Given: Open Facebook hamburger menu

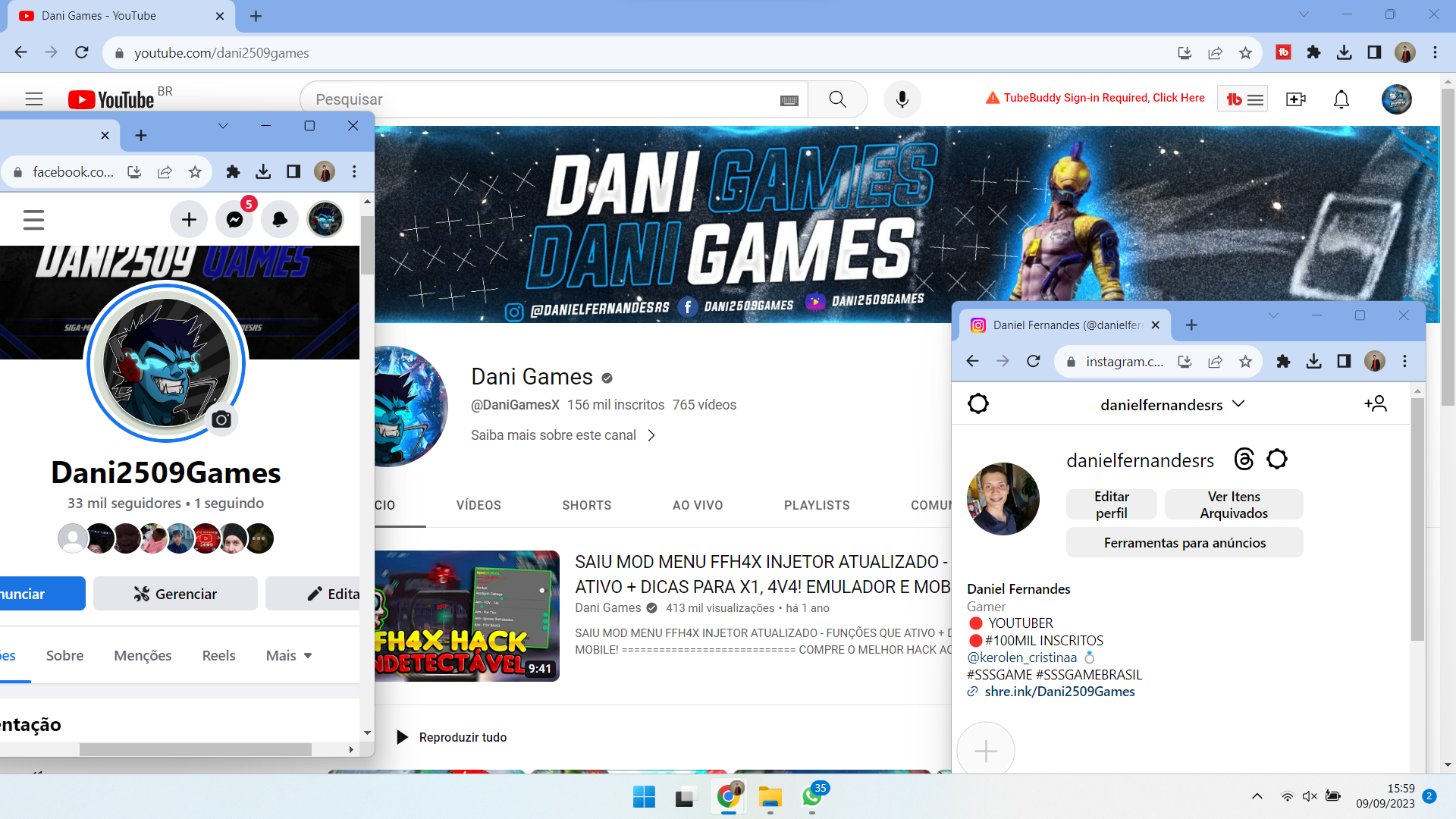Looking at the screenshot, I should tap(33, 220).
